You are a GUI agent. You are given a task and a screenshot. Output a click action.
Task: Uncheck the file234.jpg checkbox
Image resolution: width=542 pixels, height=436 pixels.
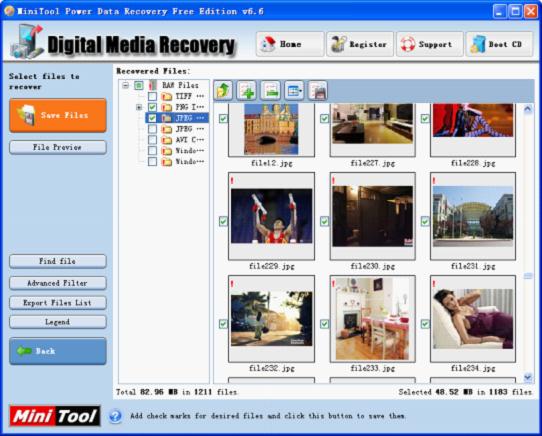tap(425, 324)
